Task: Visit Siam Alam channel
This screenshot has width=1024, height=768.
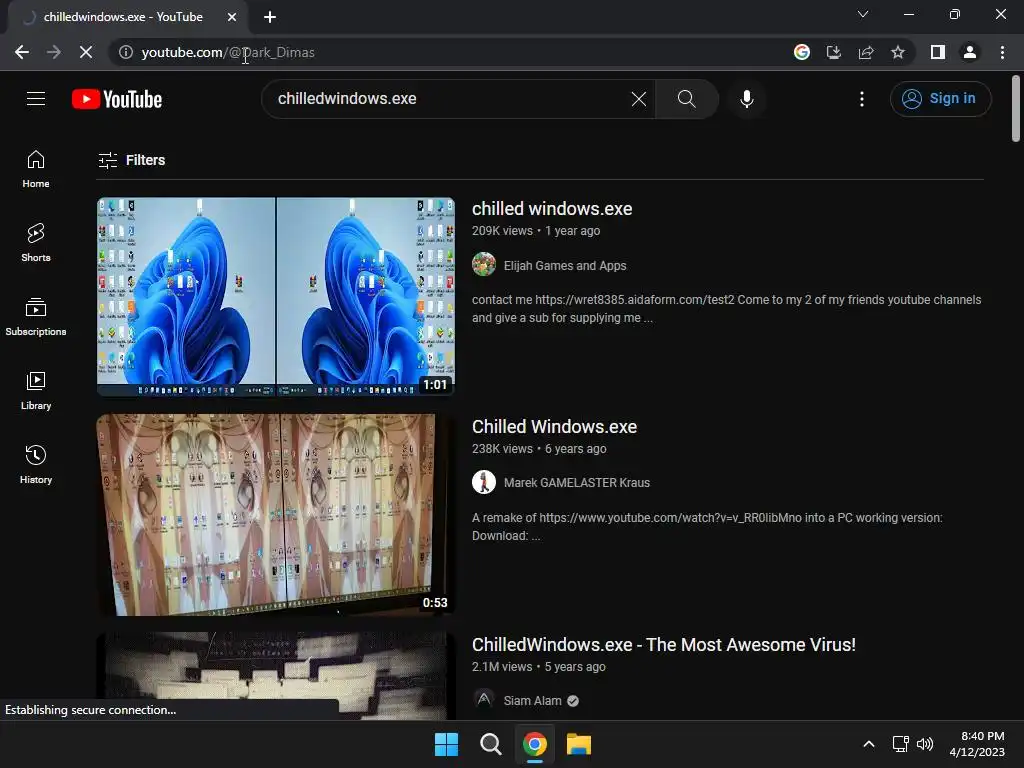Action: pos(532,701)
